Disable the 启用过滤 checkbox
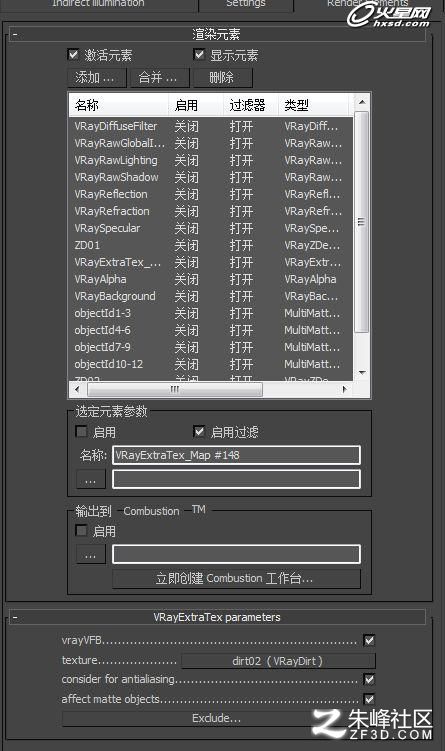Viewport: 445px width, 751px height. [199, 432]
